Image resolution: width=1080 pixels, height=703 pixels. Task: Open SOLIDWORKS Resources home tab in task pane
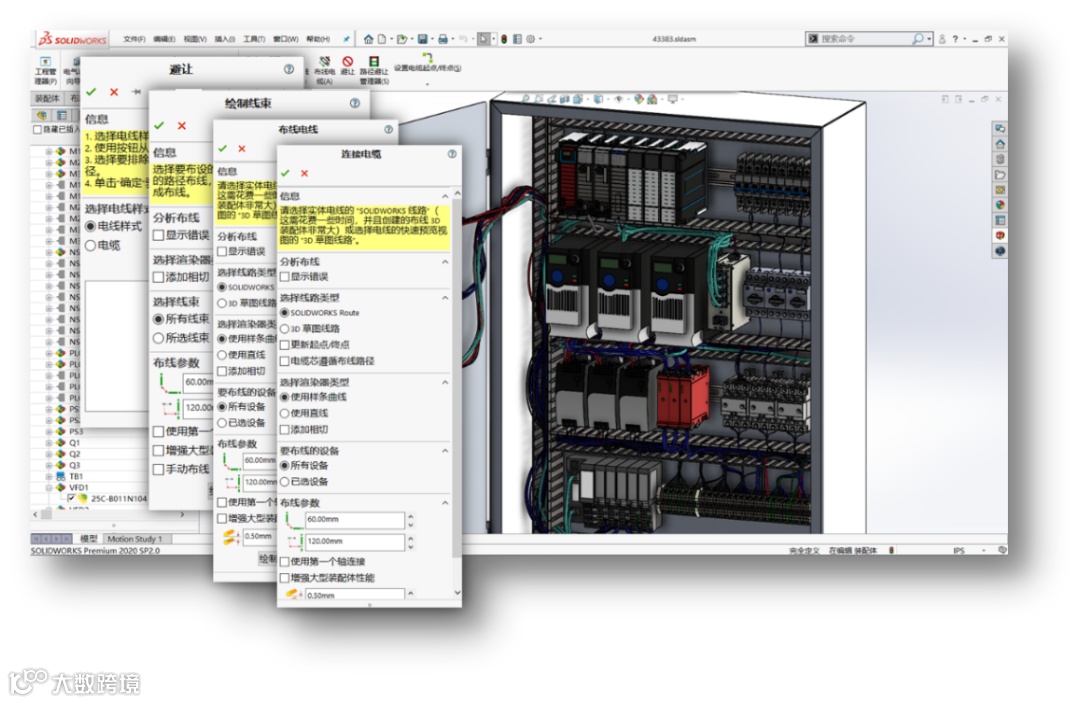point(1000,144)
